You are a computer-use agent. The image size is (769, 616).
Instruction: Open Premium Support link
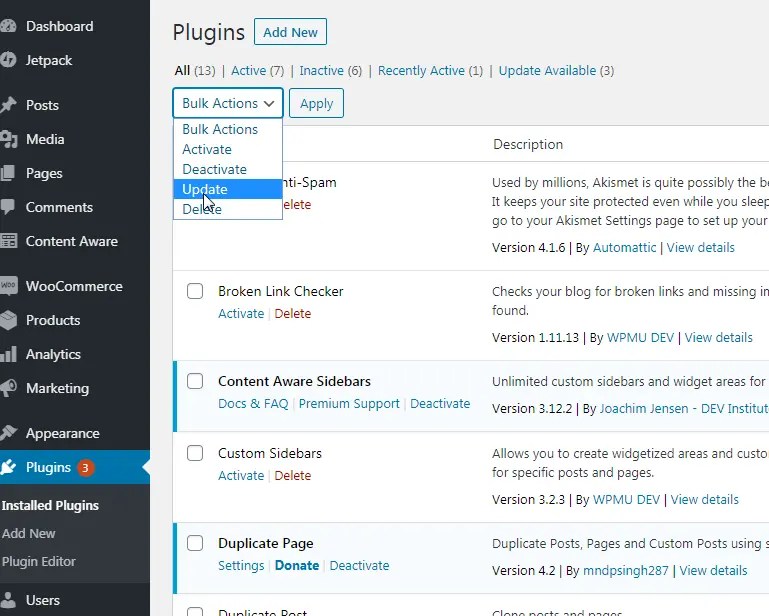(x=349, y=404)
